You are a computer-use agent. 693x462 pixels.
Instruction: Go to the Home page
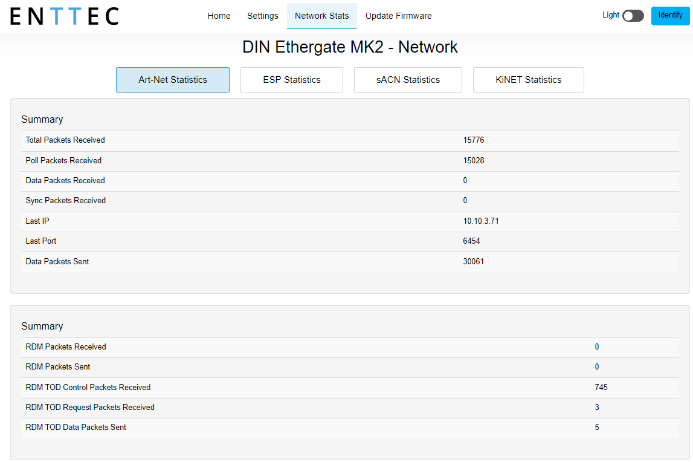219,16
